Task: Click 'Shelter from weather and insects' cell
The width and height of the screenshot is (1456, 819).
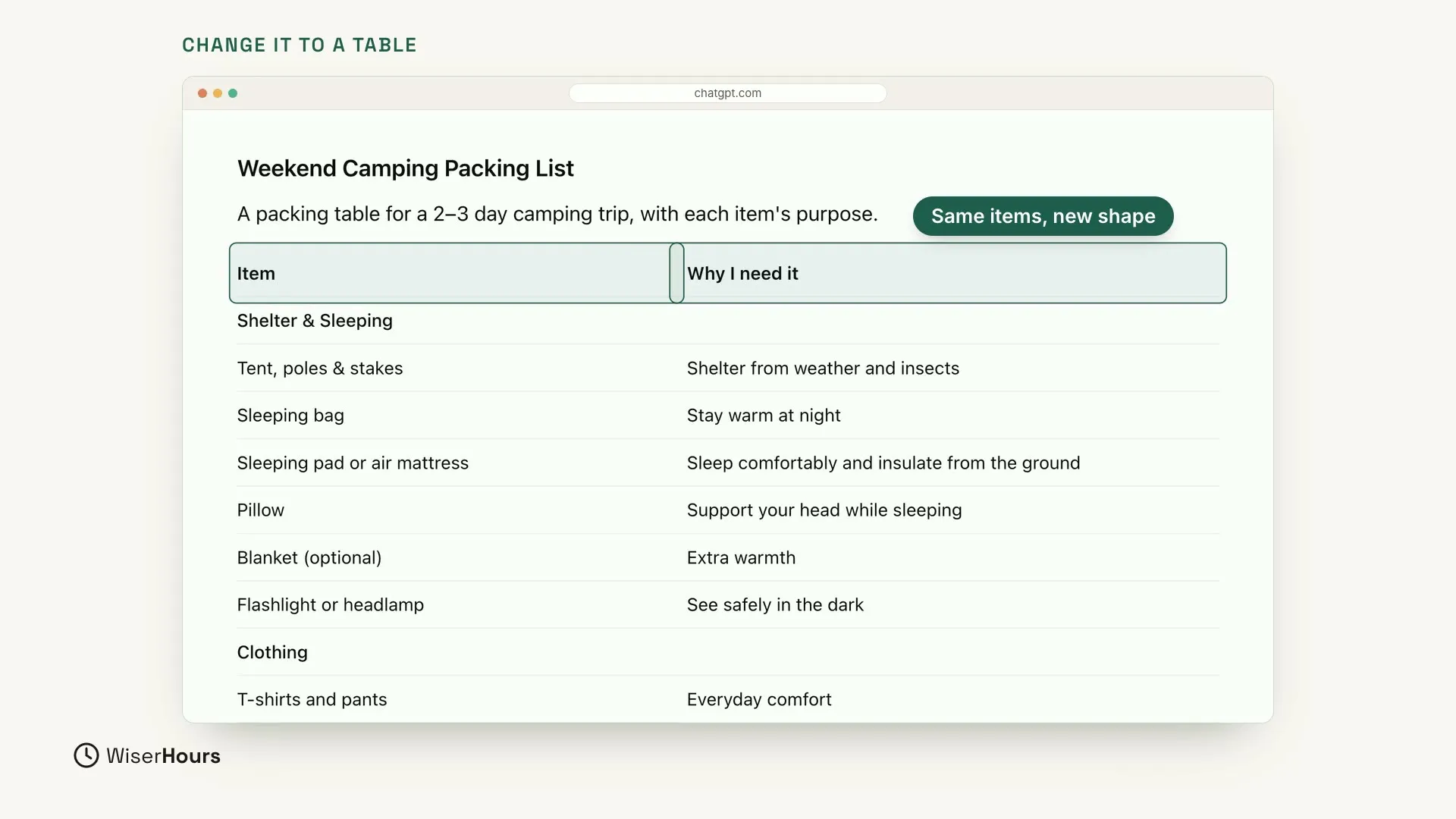Action: tap(823, 369)
